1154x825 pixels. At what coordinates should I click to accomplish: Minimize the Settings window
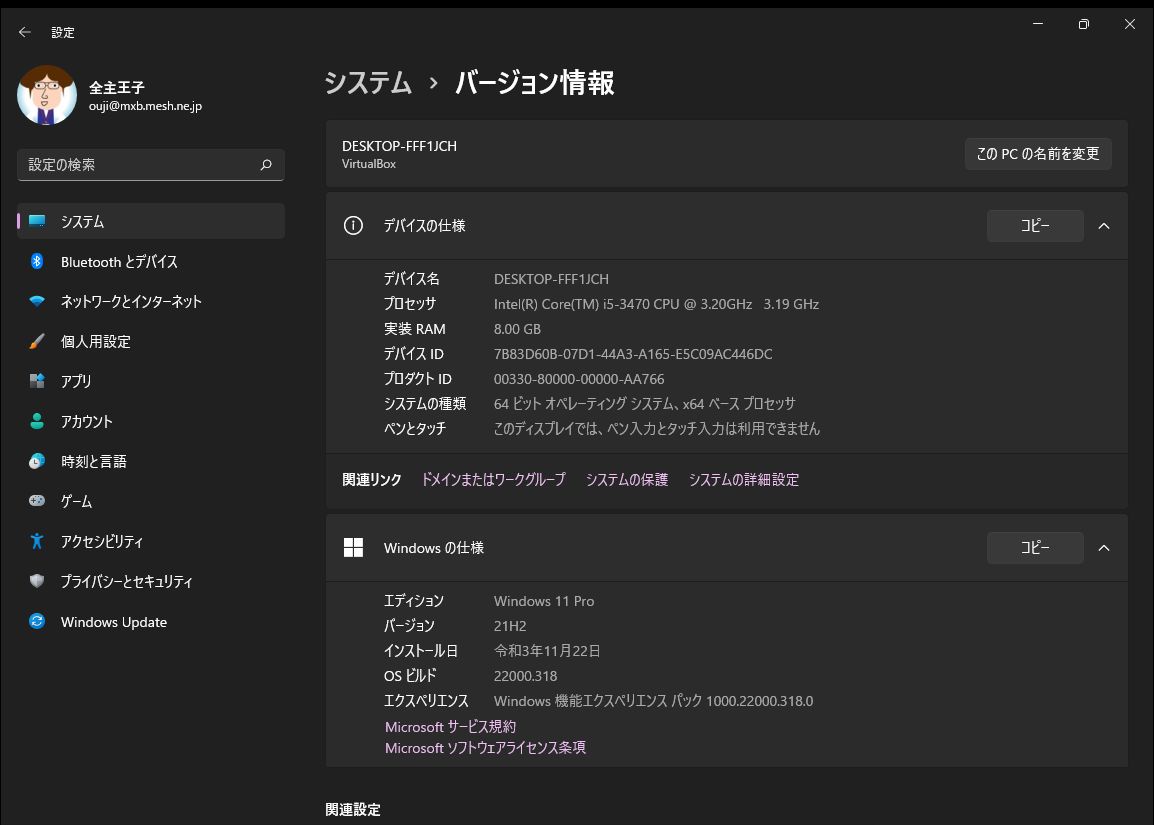[1038, 24]
